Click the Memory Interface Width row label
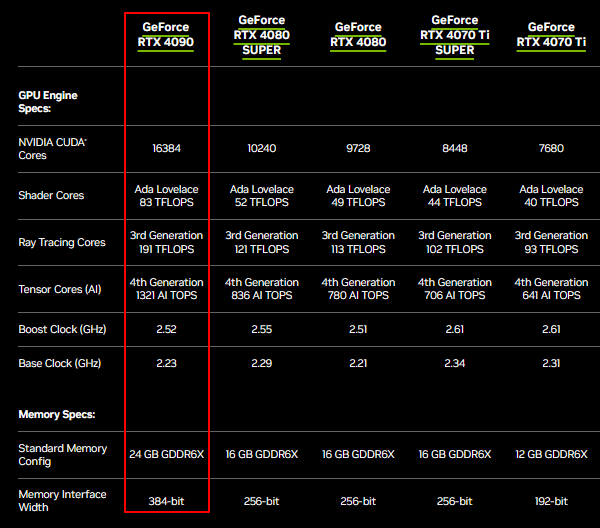The height and width of the screenshot is (528, 600). (61, 500)
